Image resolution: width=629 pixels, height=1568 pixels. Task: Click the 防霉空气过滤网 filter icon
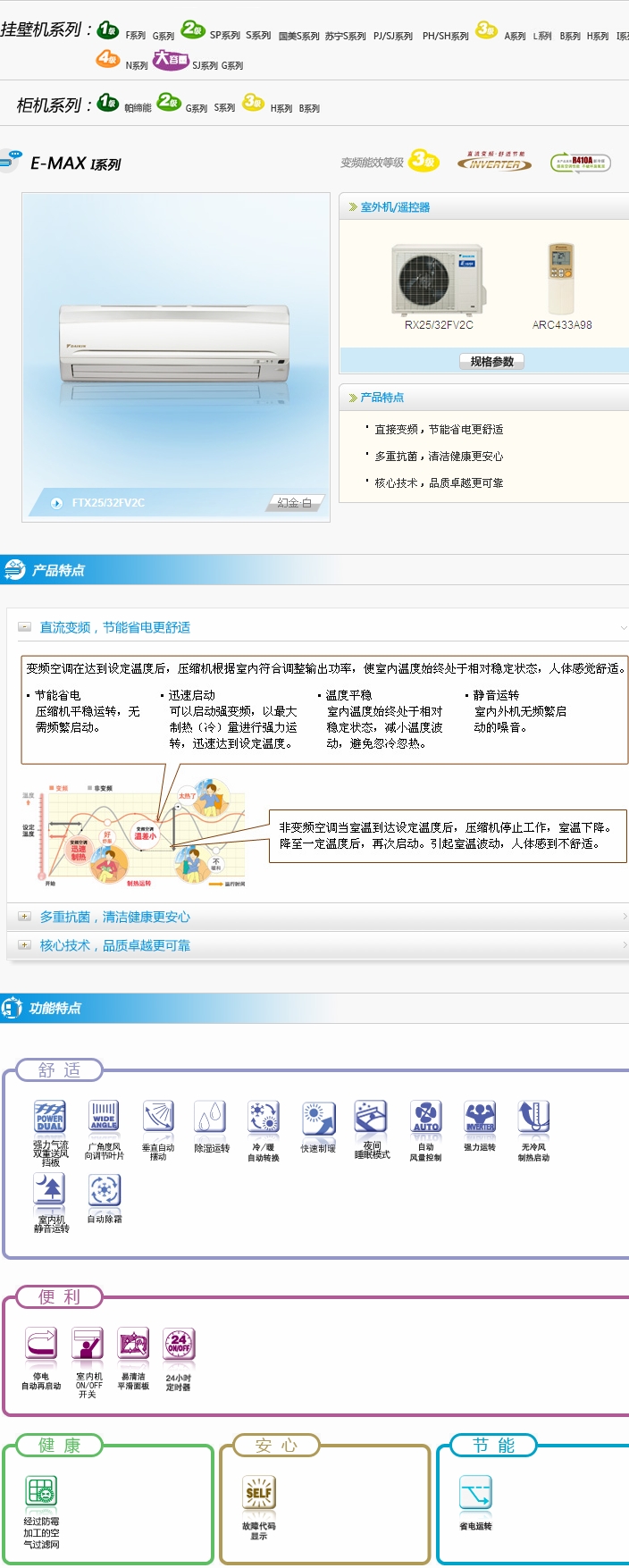[x=41, y=1492]
